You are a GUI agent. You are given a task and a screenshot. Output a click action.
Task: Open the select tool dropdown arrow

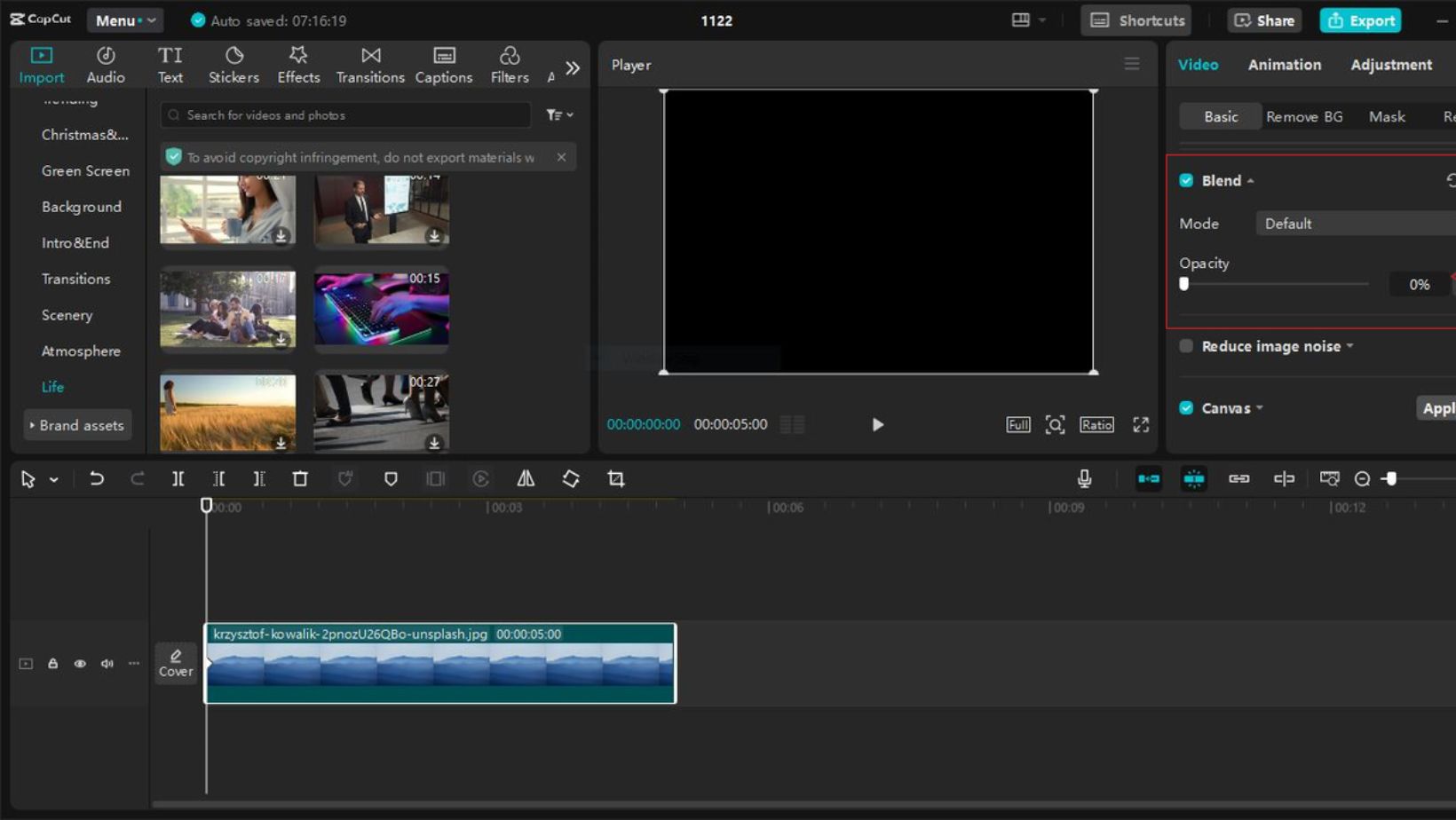[54, 480]
